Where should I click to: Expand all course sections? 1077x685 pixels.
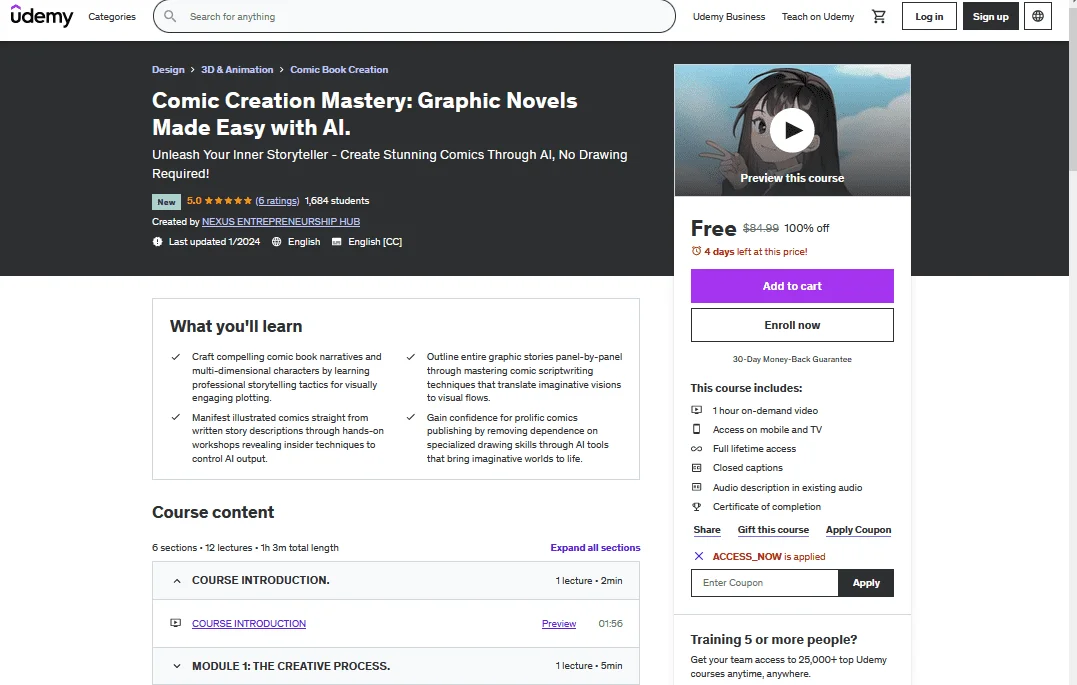595,548
